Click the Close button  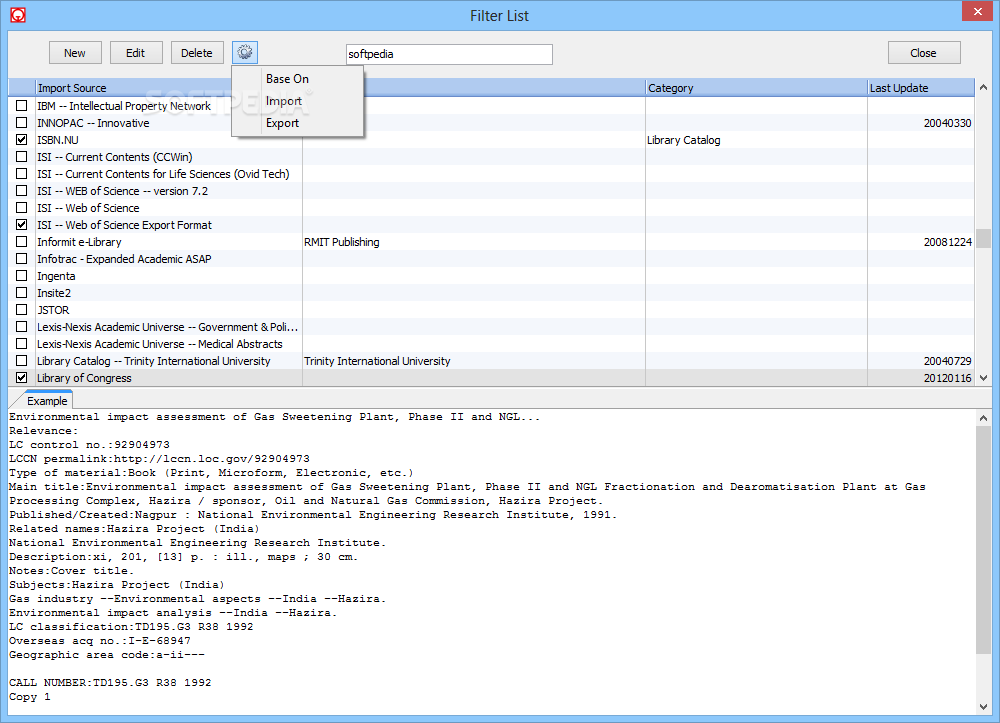tap(923, 53)
